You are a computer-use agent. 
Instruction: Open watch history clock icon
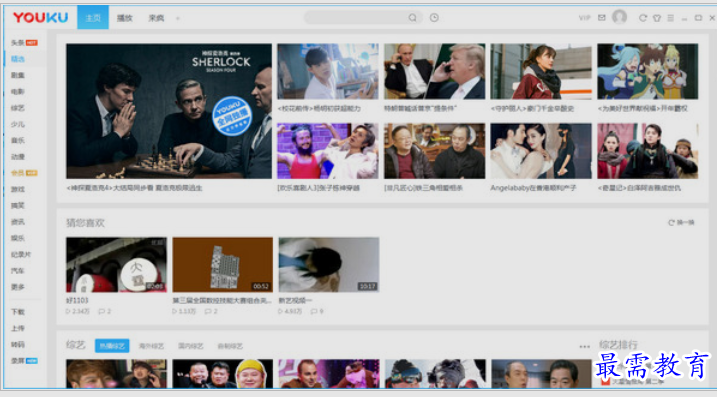pos(434,18)
